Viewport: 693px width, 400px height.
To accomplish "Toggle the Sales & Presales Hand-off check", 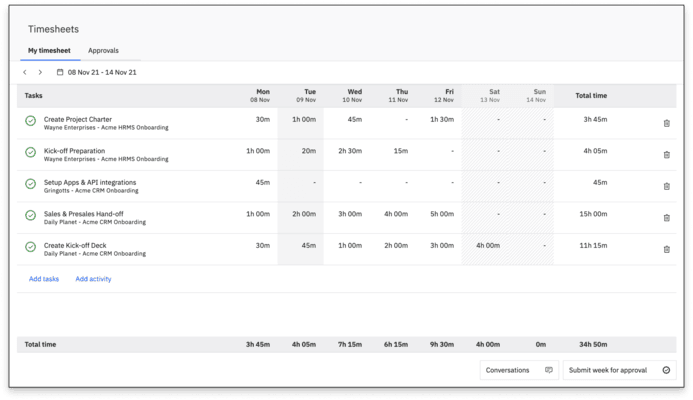I will [30, 215].
